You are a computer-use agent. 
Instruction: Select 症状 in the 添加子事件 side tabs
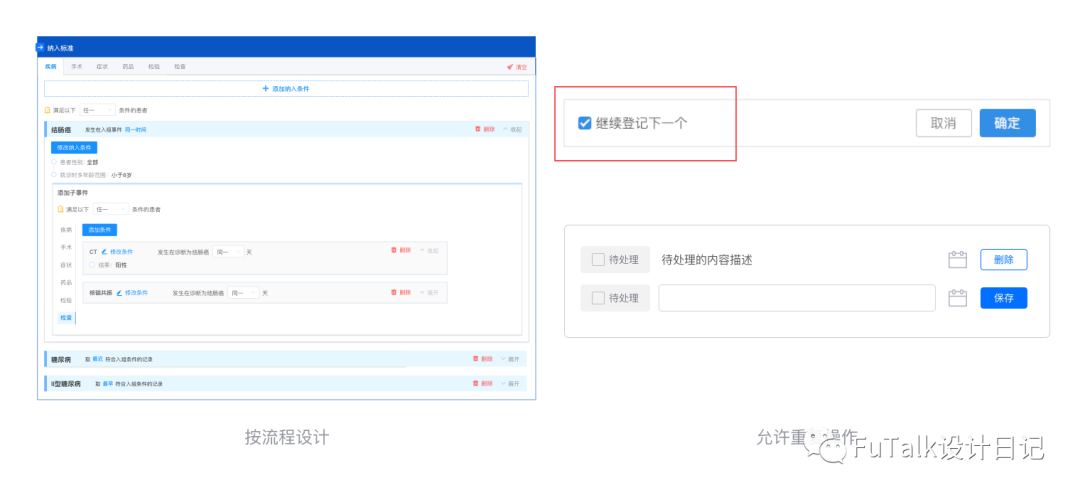point(66,265)
